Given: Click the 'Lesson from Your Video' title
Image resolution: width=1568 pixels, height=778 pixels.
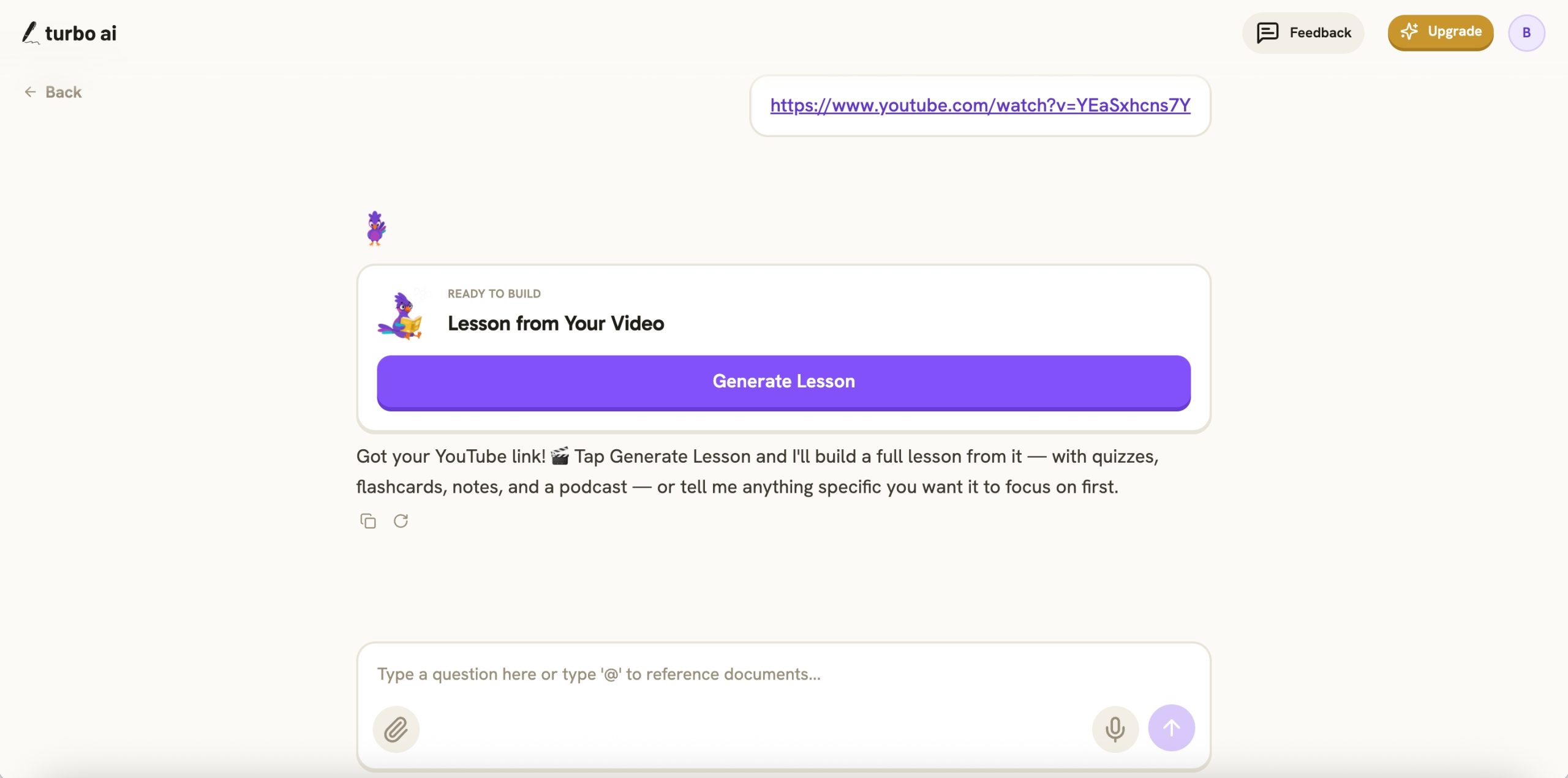Looking at the screenshot, I should (556, 323).
